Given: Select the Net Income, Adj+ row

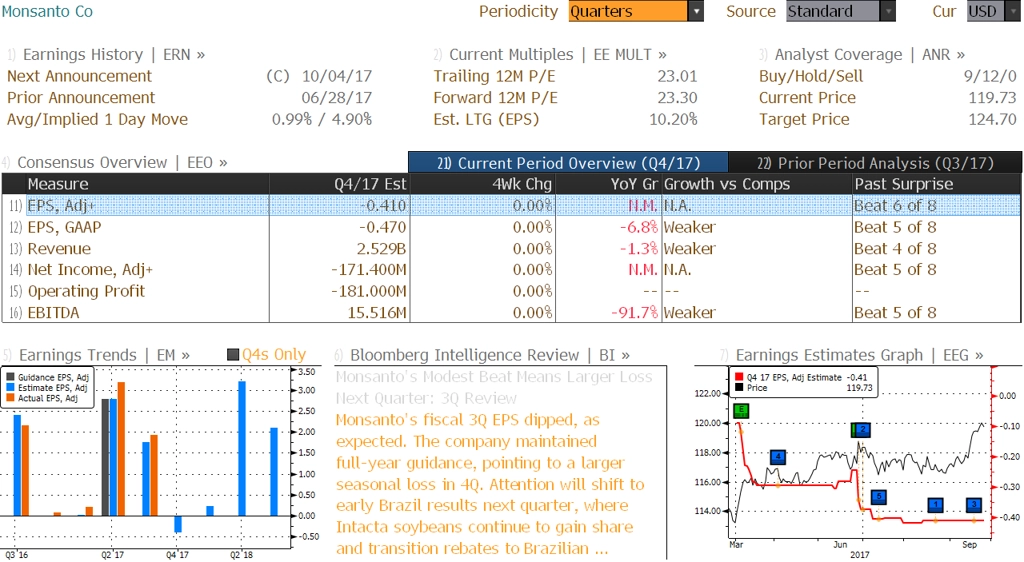Looking at the screenshot, I should [511, 270].
